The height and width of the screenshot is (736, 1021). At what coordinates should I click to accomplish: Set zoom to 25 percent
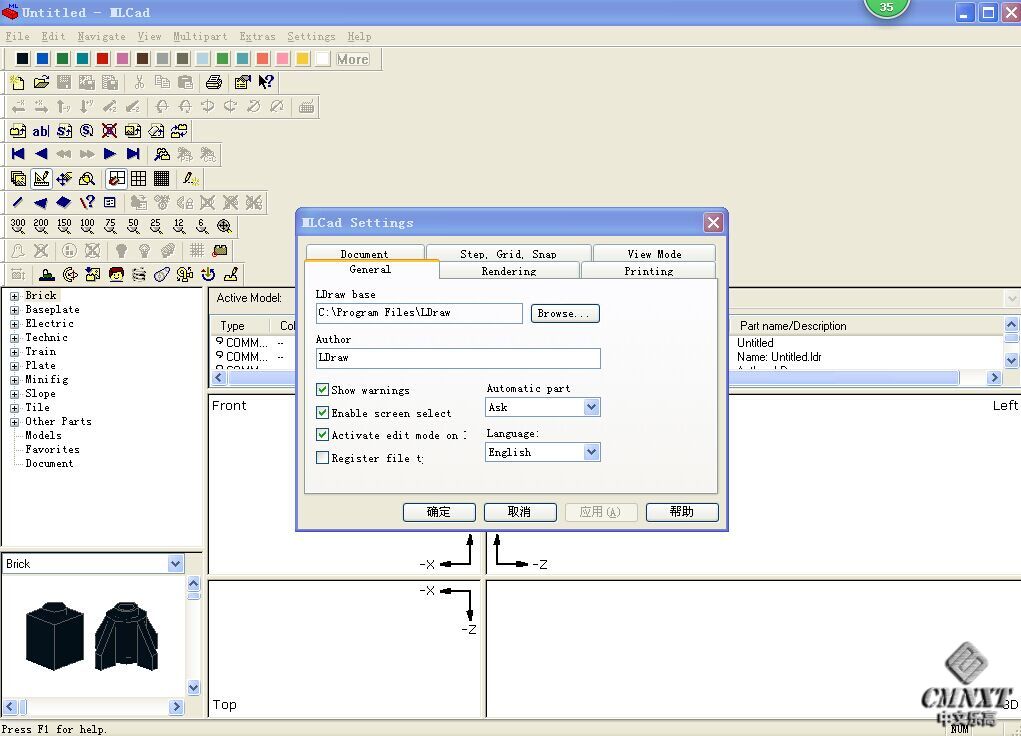click(156, 226)
